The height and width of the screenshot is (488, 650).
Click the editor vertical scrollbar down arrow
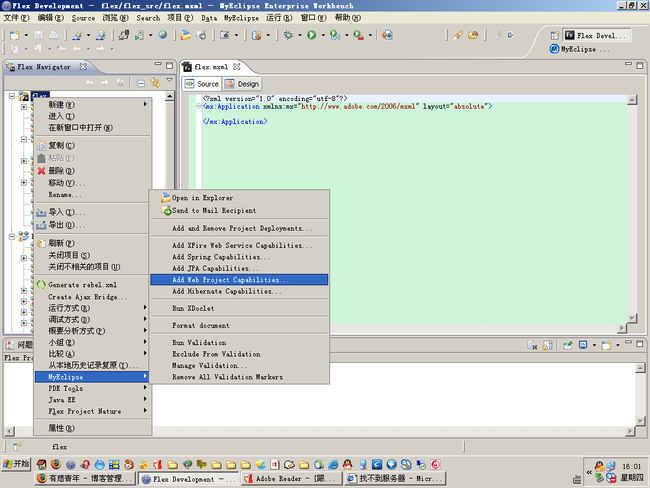coord(632,318)
